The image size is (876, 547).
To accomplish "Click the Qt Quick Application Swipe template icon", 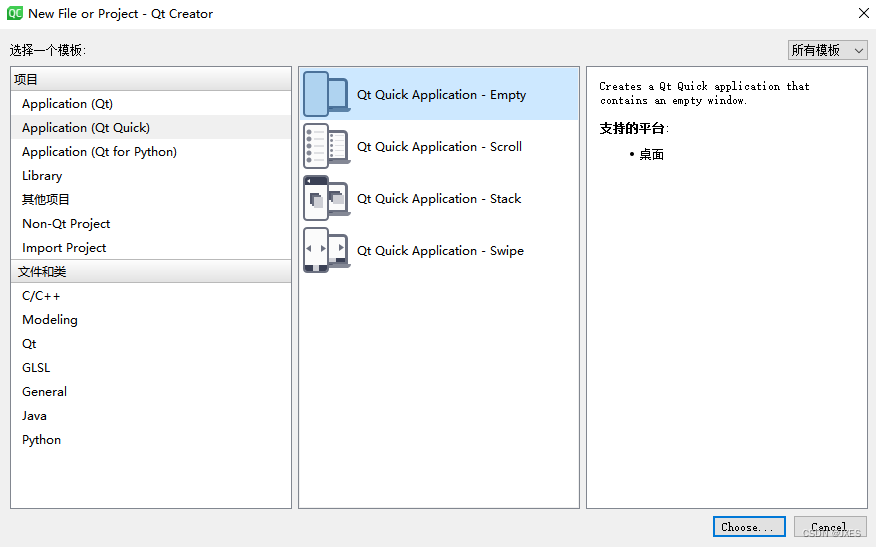I will 327,250.
